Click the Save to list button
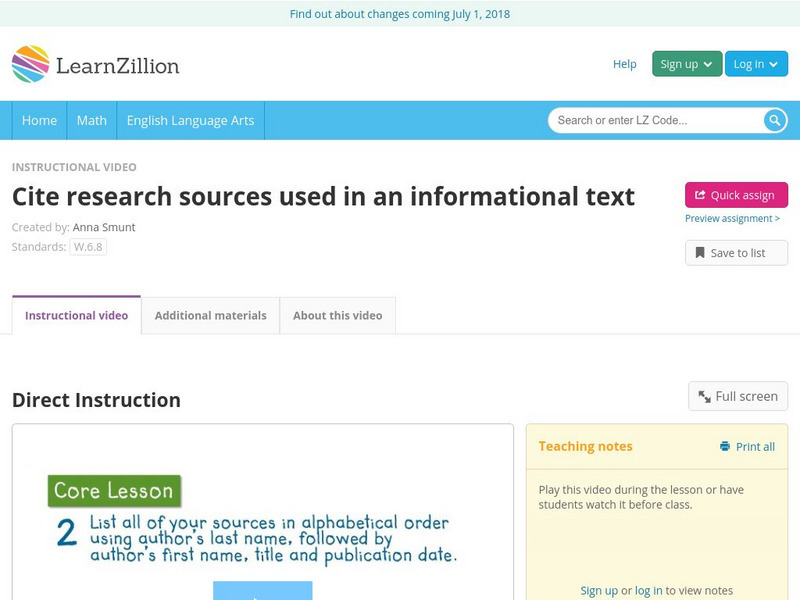The width and height of the screenshot is (800, 600). (736, 253)
